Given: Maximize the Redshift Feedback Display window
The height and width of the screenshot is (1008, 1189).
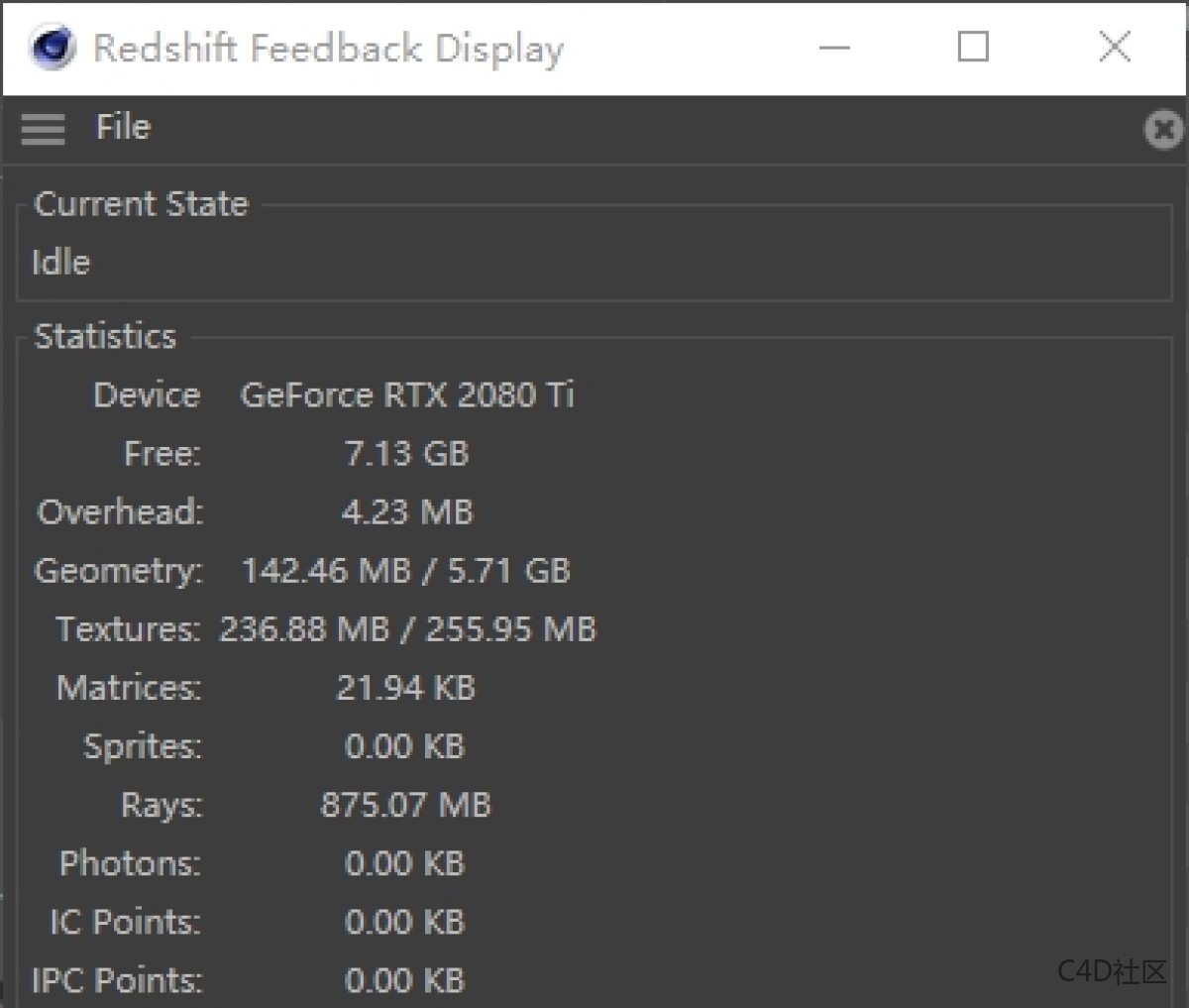Looking at the screenshot, I should [x=974, y=47].
